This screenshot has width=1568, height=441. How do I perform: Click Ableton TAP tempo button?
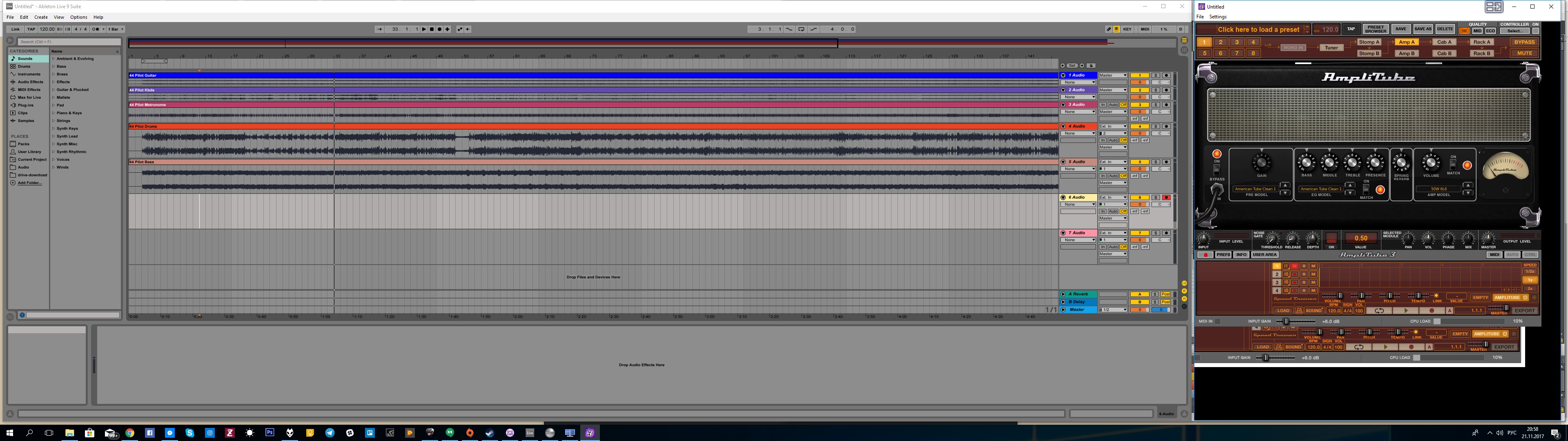pyautogui.click(x=31, y=29)
